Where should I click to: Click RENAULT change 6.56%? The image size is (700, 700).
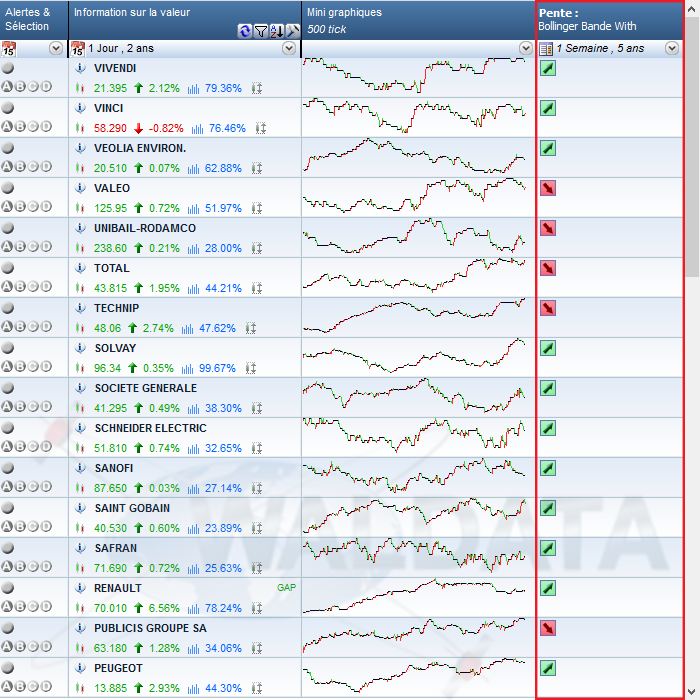pyautogui.click(x=164, y=608)
